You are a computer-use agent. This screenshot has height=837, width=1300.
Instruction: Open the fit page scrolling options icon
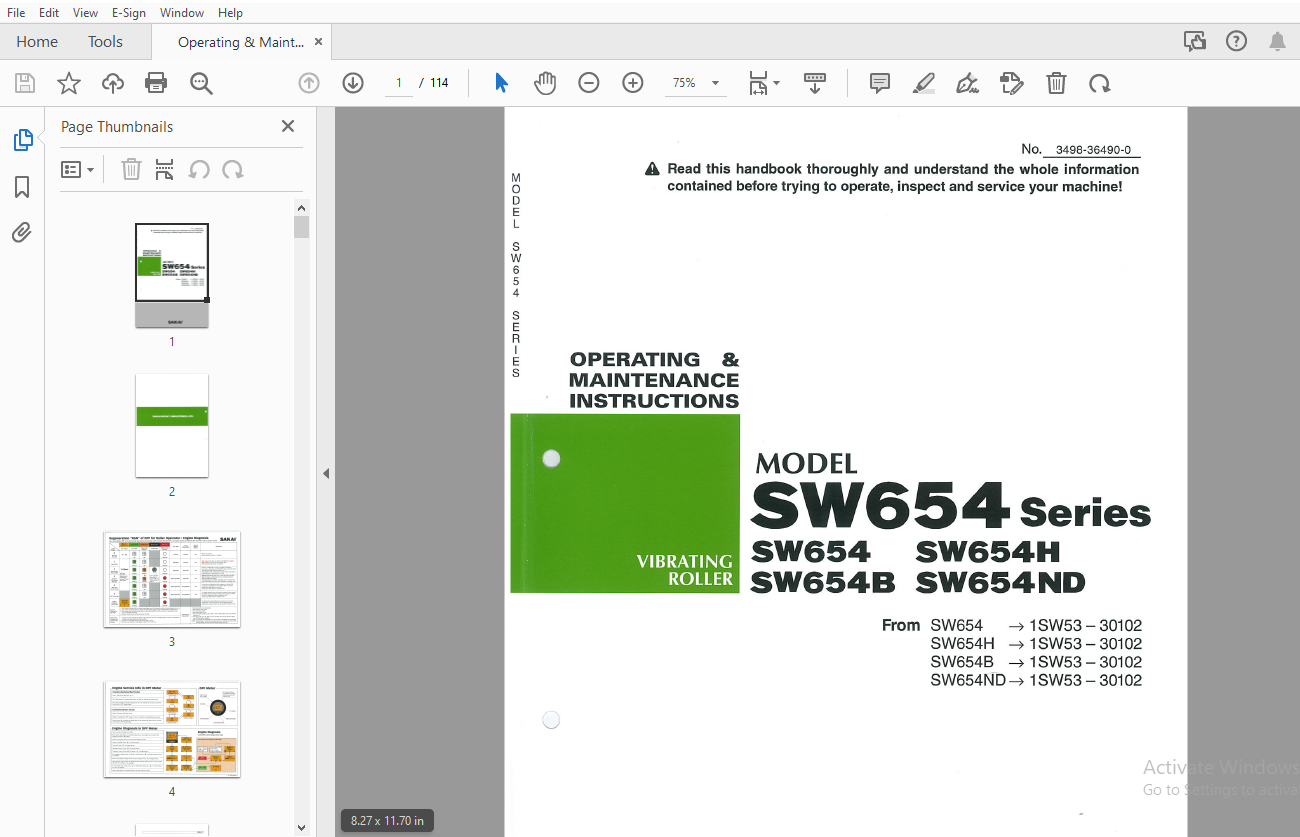click(764, 83)
